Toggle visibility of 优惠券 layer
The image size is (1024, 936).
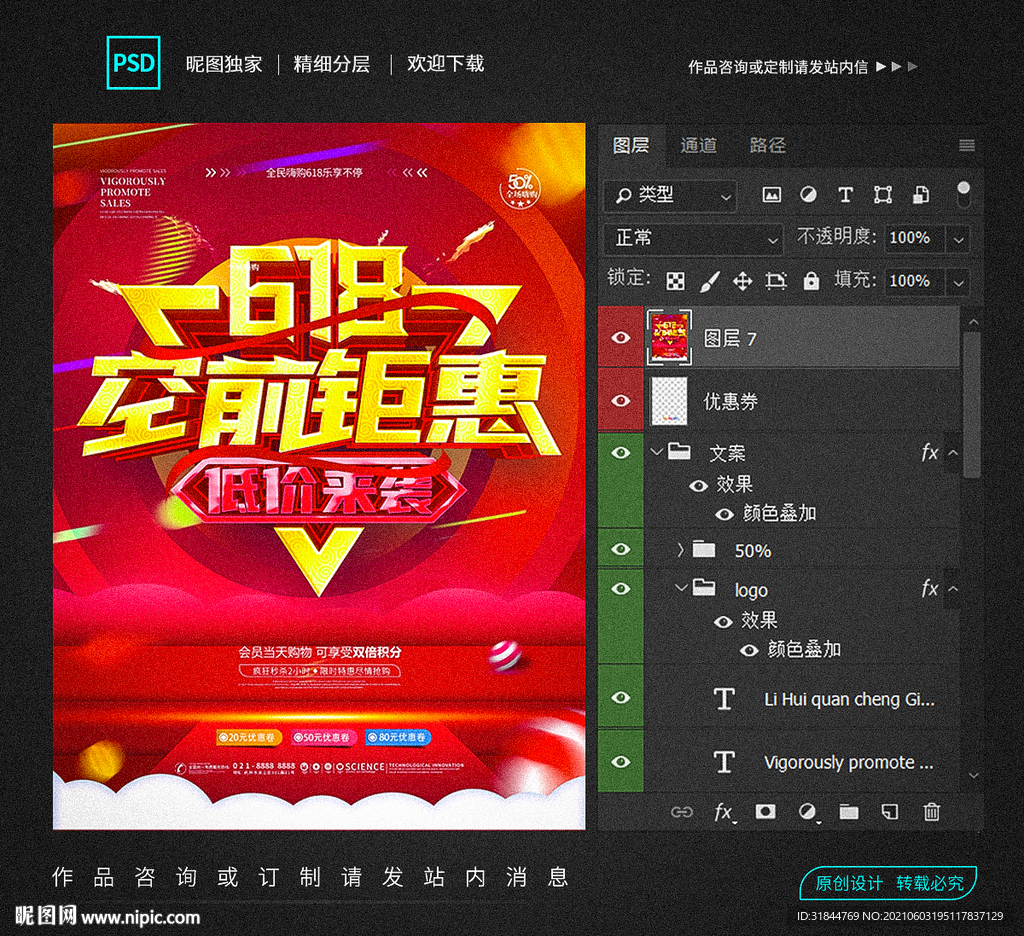(621, 401)
